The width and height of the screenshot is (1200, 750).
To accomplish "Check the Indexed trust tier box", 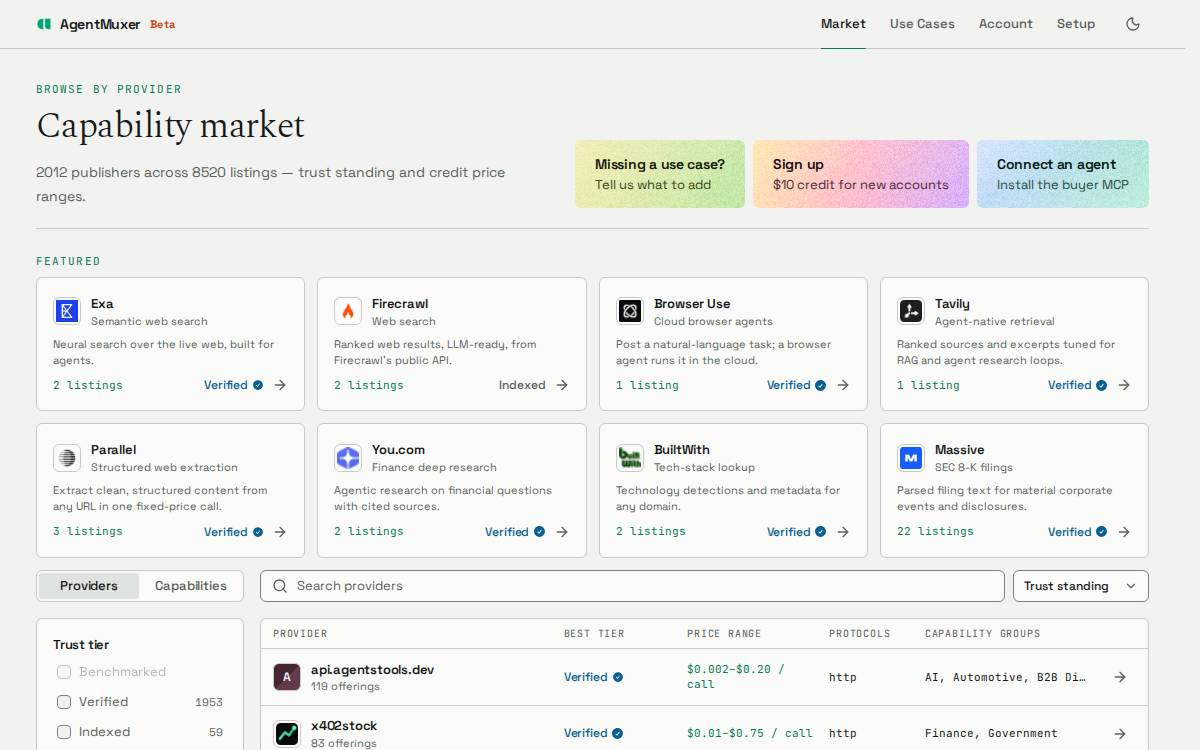I will point(64,732).
